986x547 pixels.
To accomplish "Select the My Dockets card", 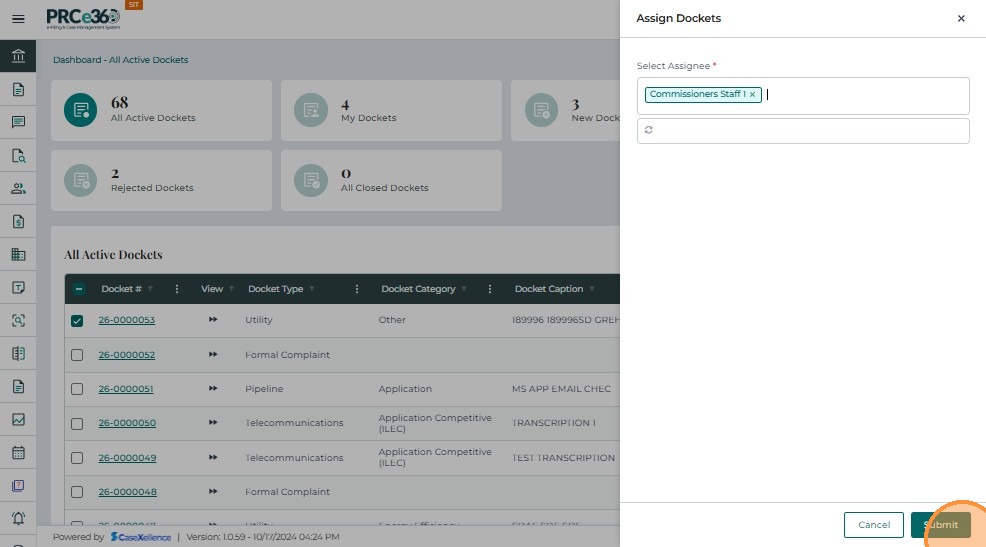I will click(x=391, y=110).
